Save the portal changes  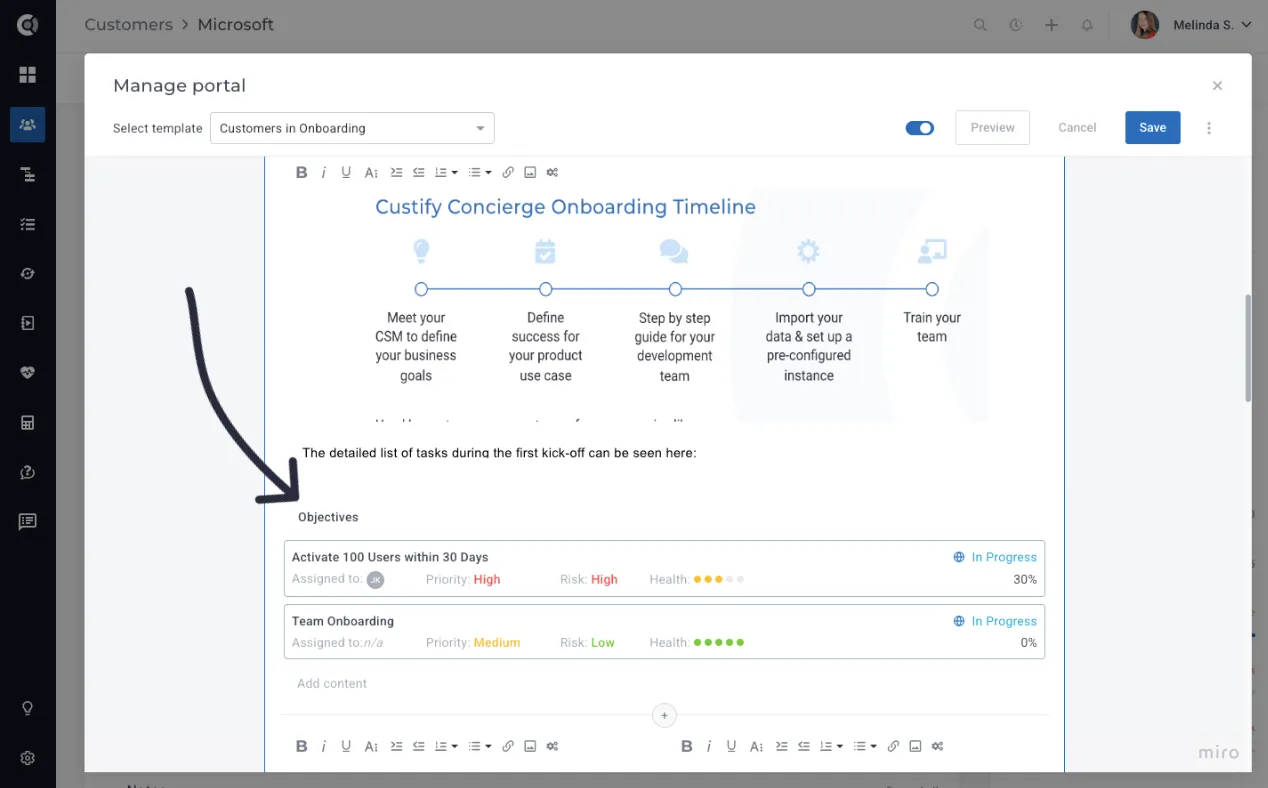(x=1152, y=128)
